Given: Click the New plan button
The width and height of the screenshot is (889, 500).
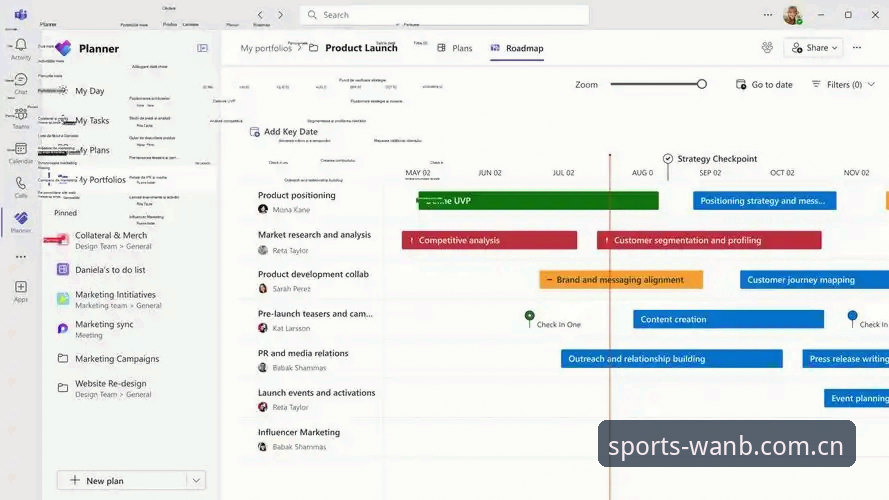Looking at the screenshot, I should [121, 481].
